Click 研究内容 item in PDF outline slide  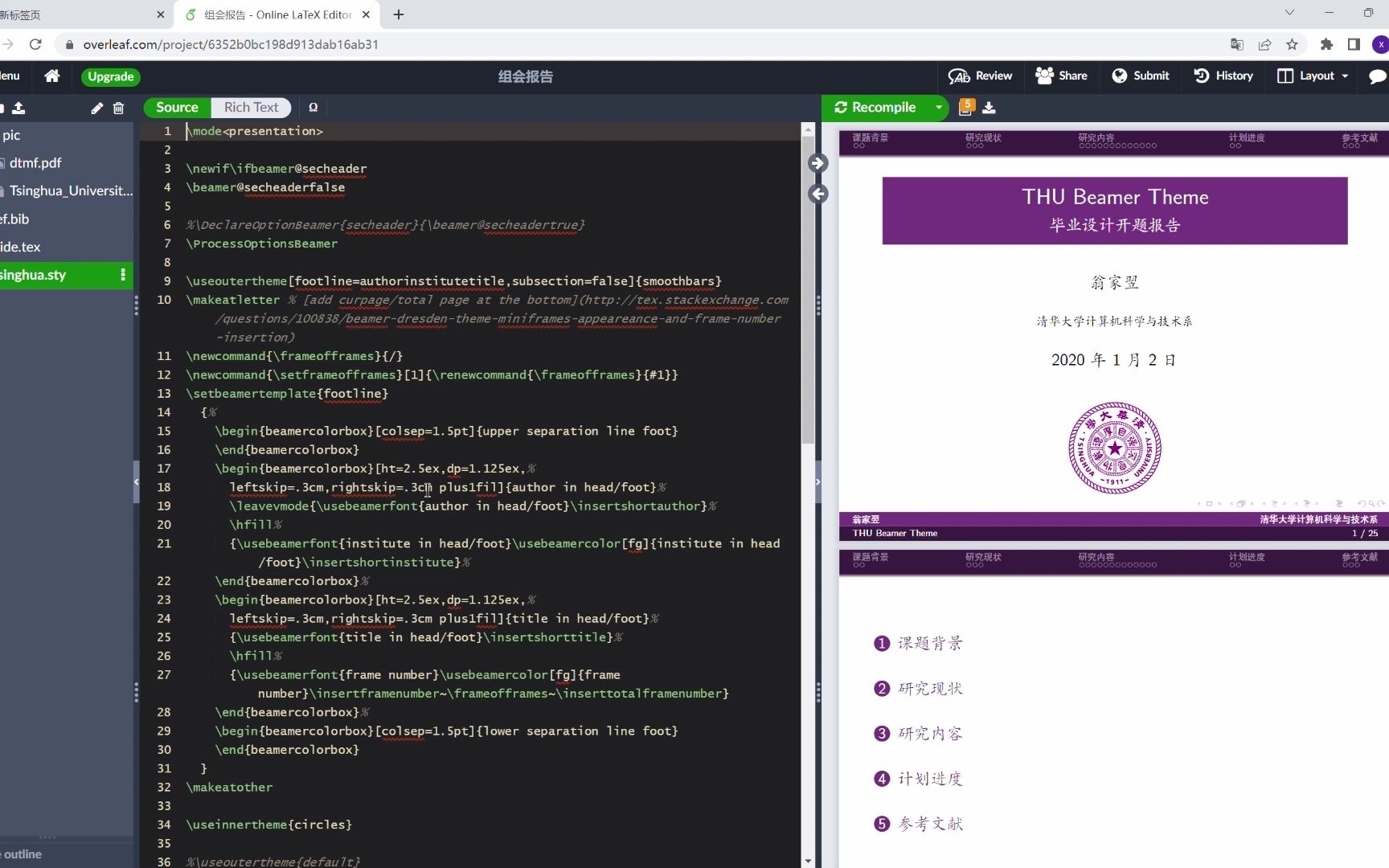point(930,733)
